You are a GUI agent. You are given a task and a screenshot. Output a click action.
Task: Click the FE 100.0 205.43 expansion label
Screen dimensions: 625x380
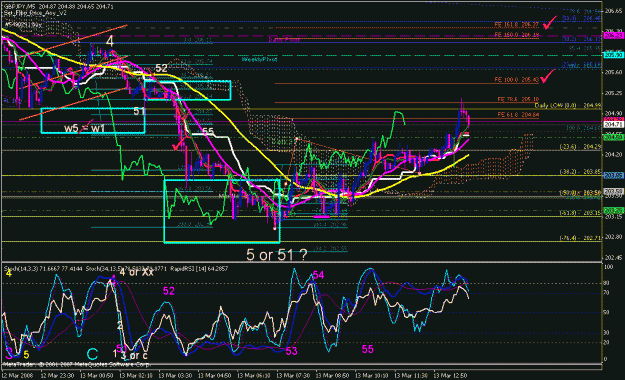[517, 80]
